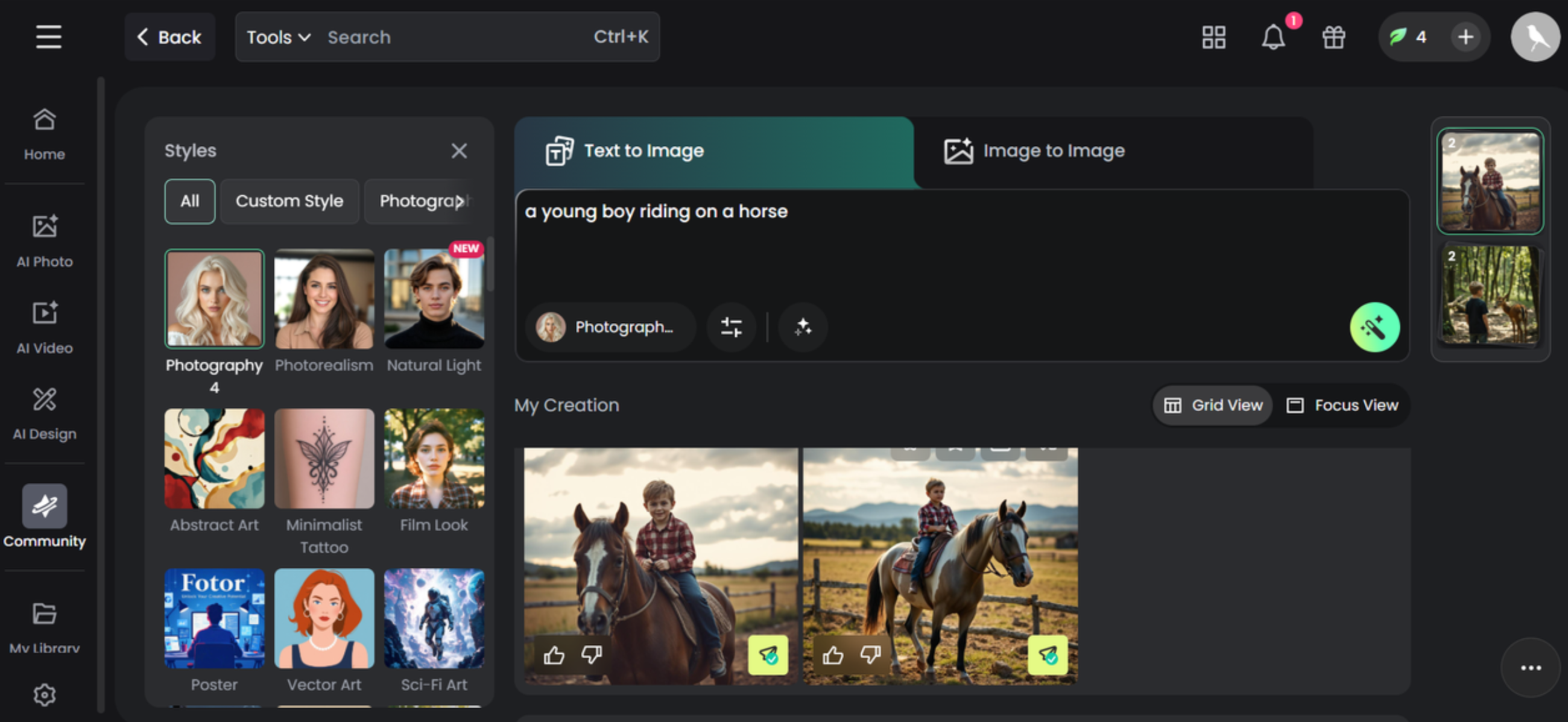Switch to Grid View

coord(1213,405)
